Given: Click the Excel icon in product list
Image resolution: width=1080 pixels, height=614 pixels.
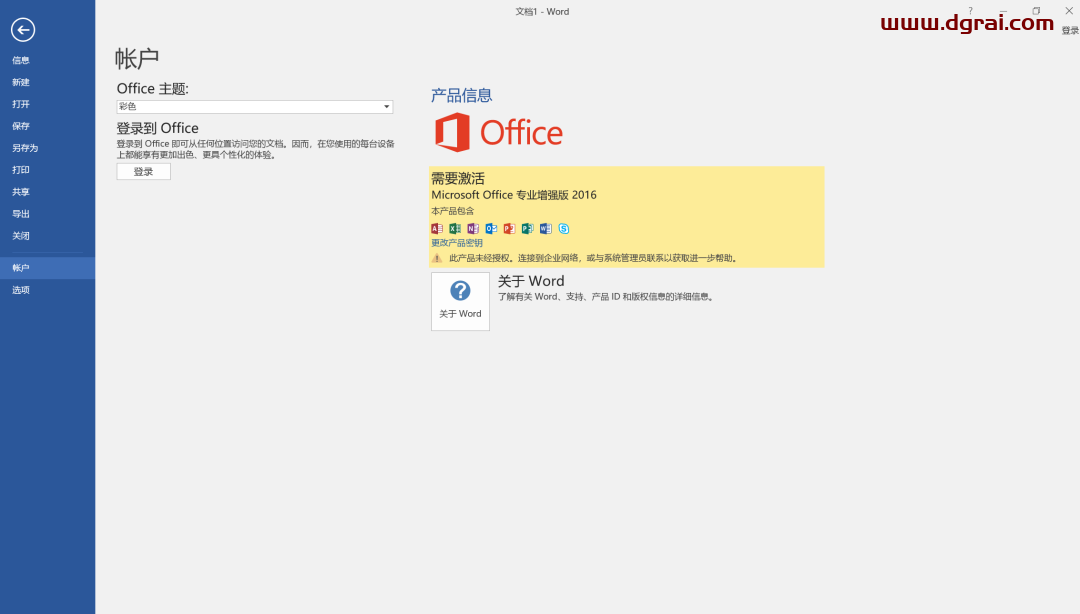Looking at the screenshot, I should point(455,229).
